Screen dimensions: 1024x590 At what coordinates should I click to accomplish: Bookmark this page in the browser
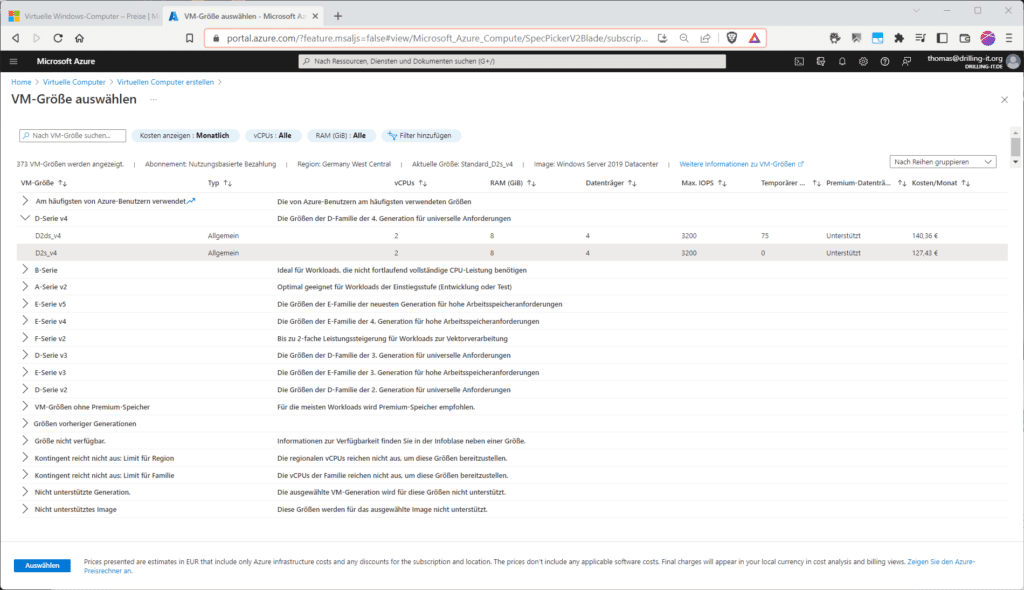coord(189,38)
